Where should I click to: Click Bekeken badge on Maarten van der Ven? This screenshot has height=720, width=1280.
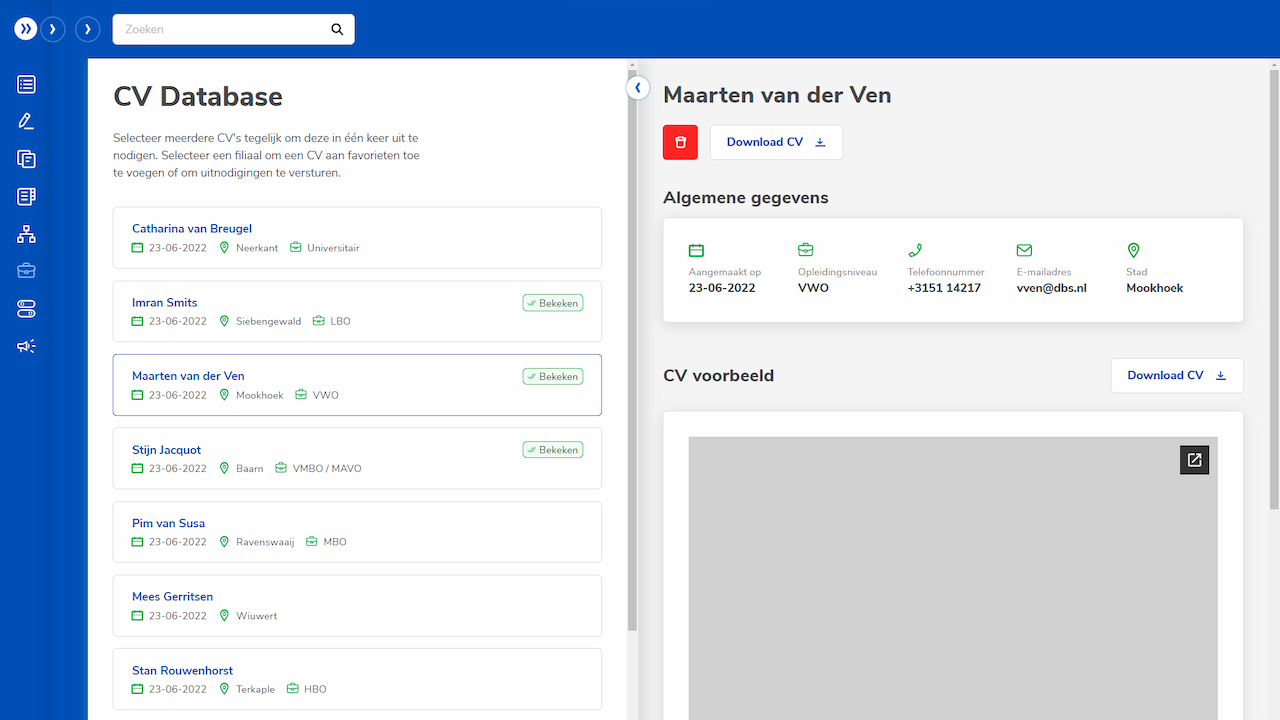tap(552, 376)
